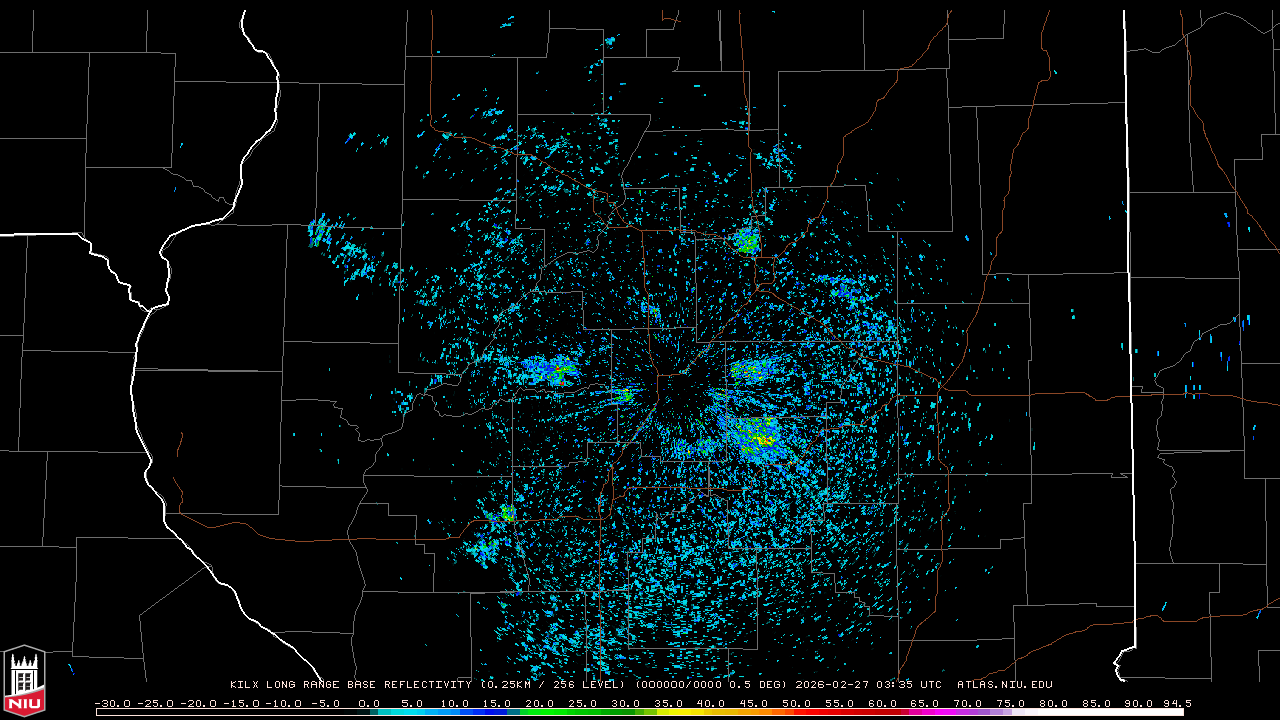Click the 0.0 label on color scale

(x=368, y=703)
